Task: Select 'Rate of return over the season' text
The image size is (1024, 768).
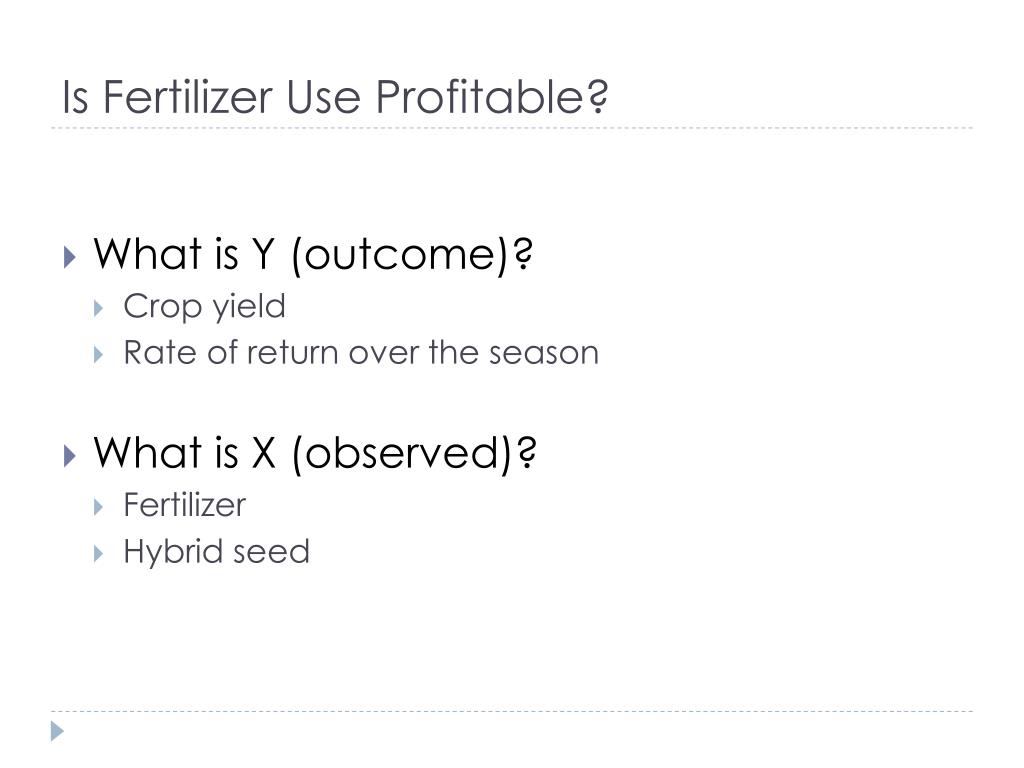Action: (x=361, y=353)
